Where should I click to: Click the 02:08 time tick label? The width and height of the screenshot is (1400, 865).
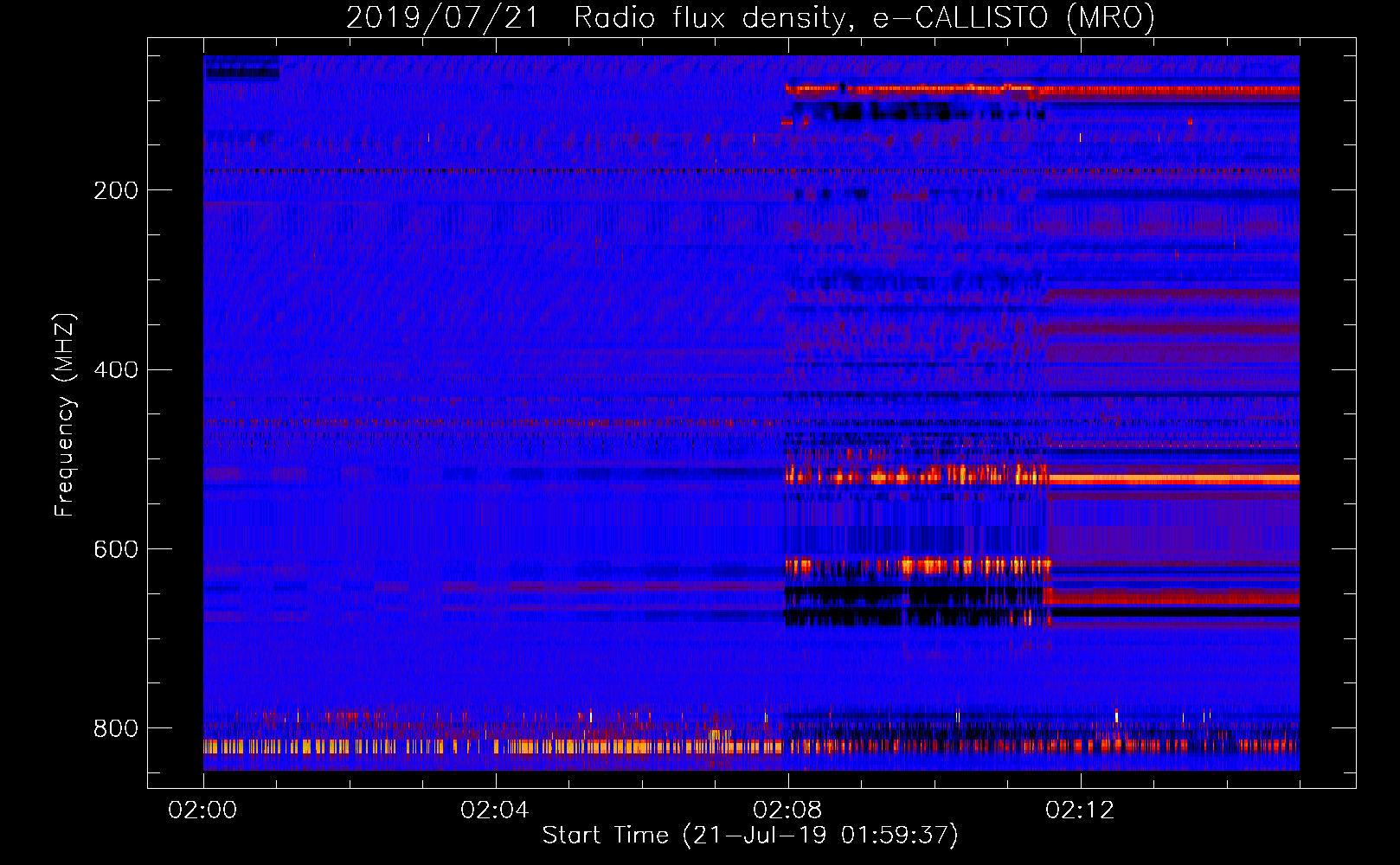pyautogui.click(x=787, y=811)
